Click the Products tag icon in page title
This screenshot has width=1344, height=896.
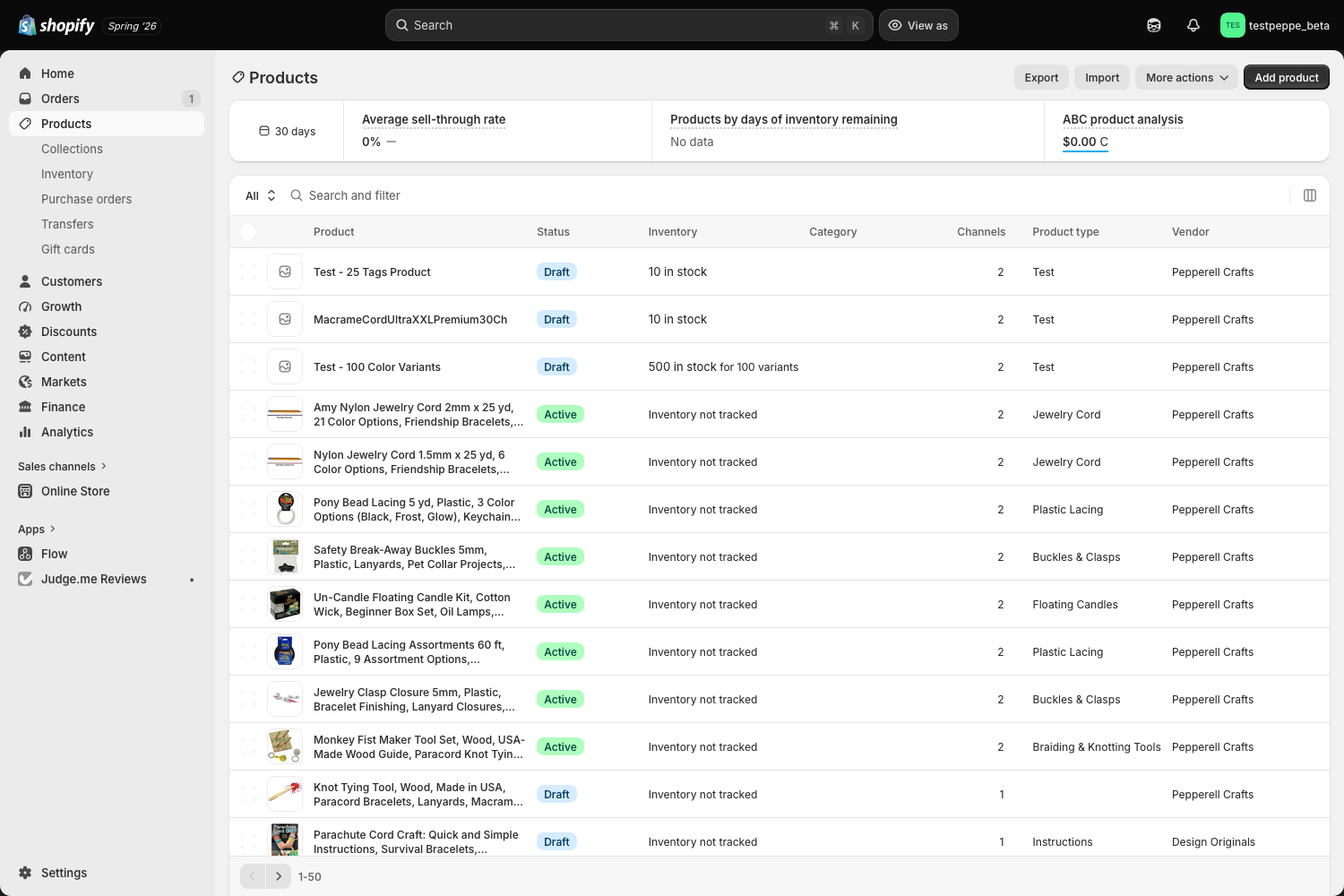[x=238, y=77]
